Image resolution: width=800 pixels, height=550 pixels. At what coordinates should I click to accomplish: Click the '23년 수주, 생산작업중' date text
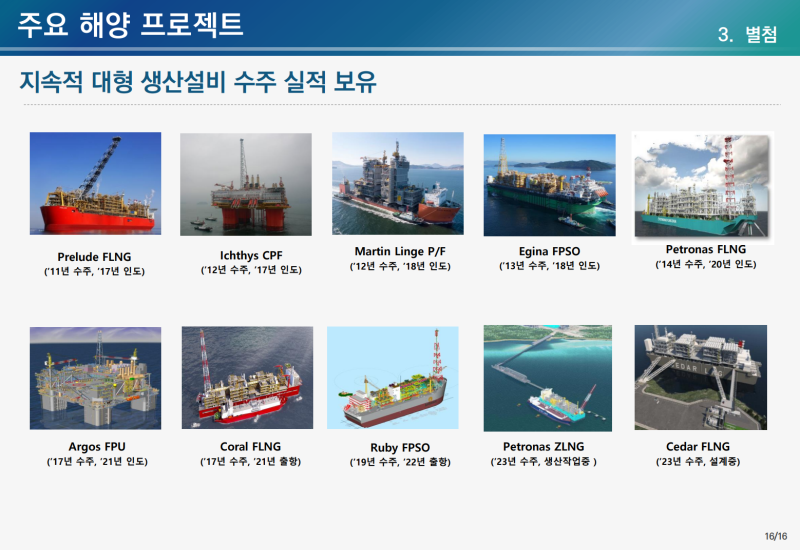(544, 462)
